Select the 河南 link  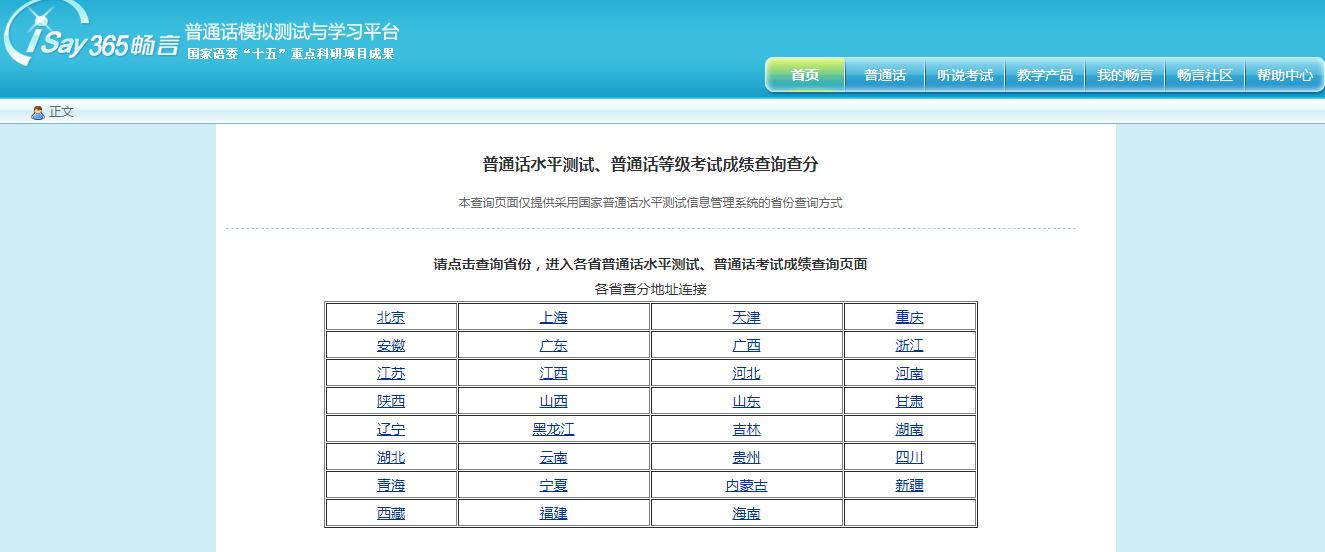pyautogui.click(x=909, y=373)
